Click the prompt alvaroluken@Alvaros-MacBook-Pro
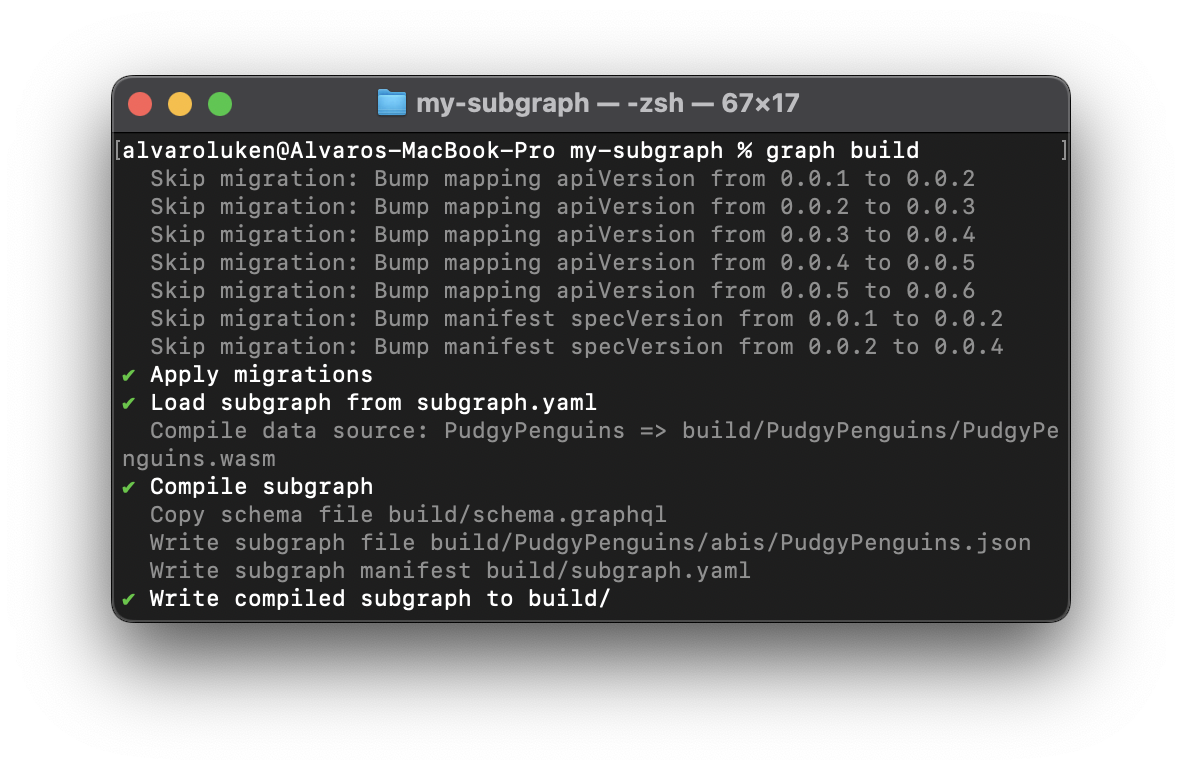This screenshot has height=770, width=1182. [340, 151]
